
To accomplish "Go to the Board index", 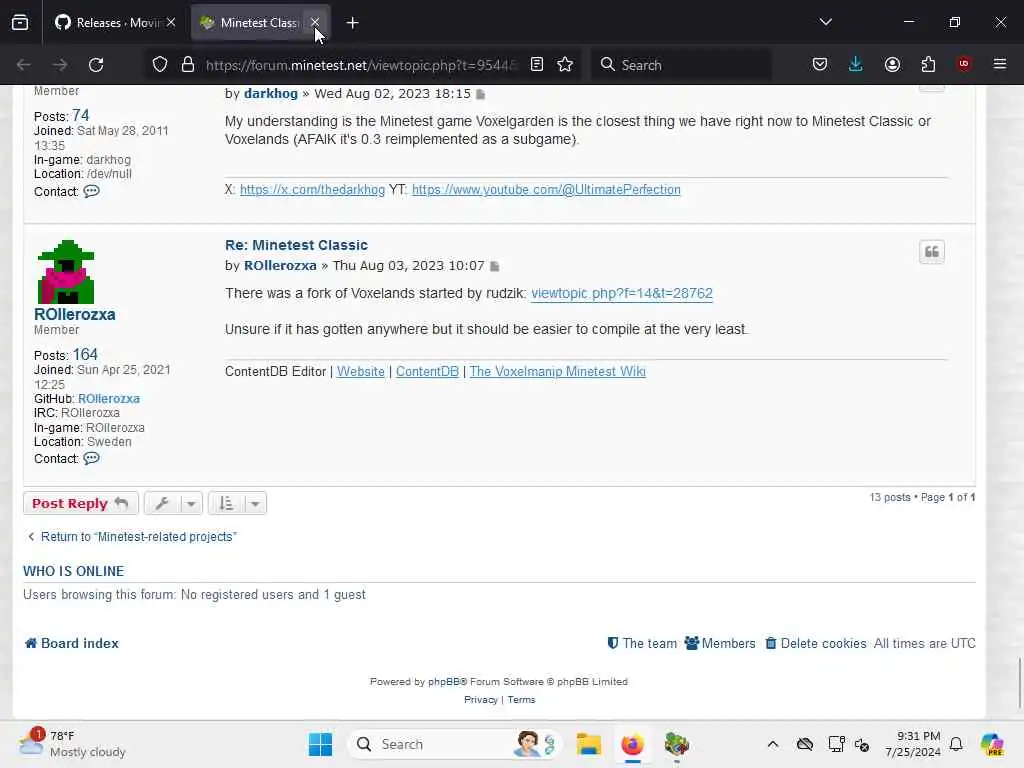I will tap(72, 643).
